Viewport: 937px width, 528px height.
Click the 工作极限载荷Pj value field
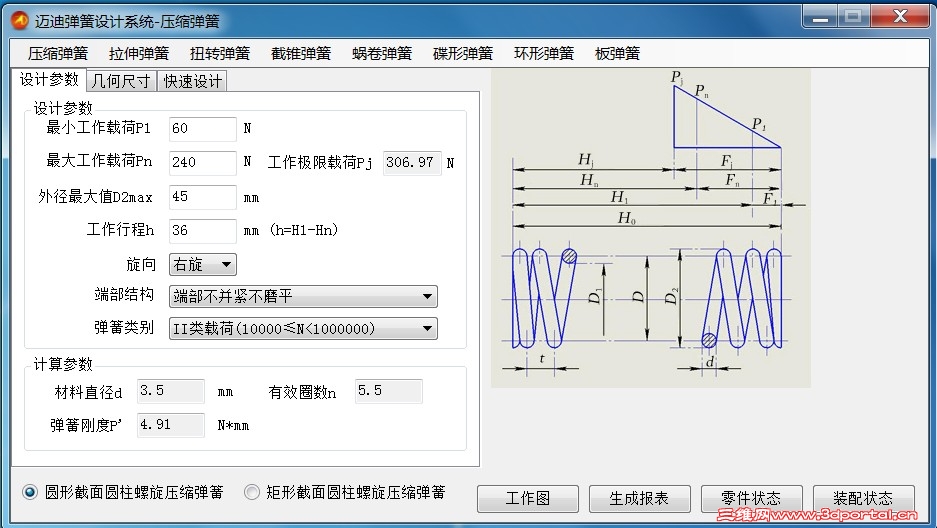412,162
